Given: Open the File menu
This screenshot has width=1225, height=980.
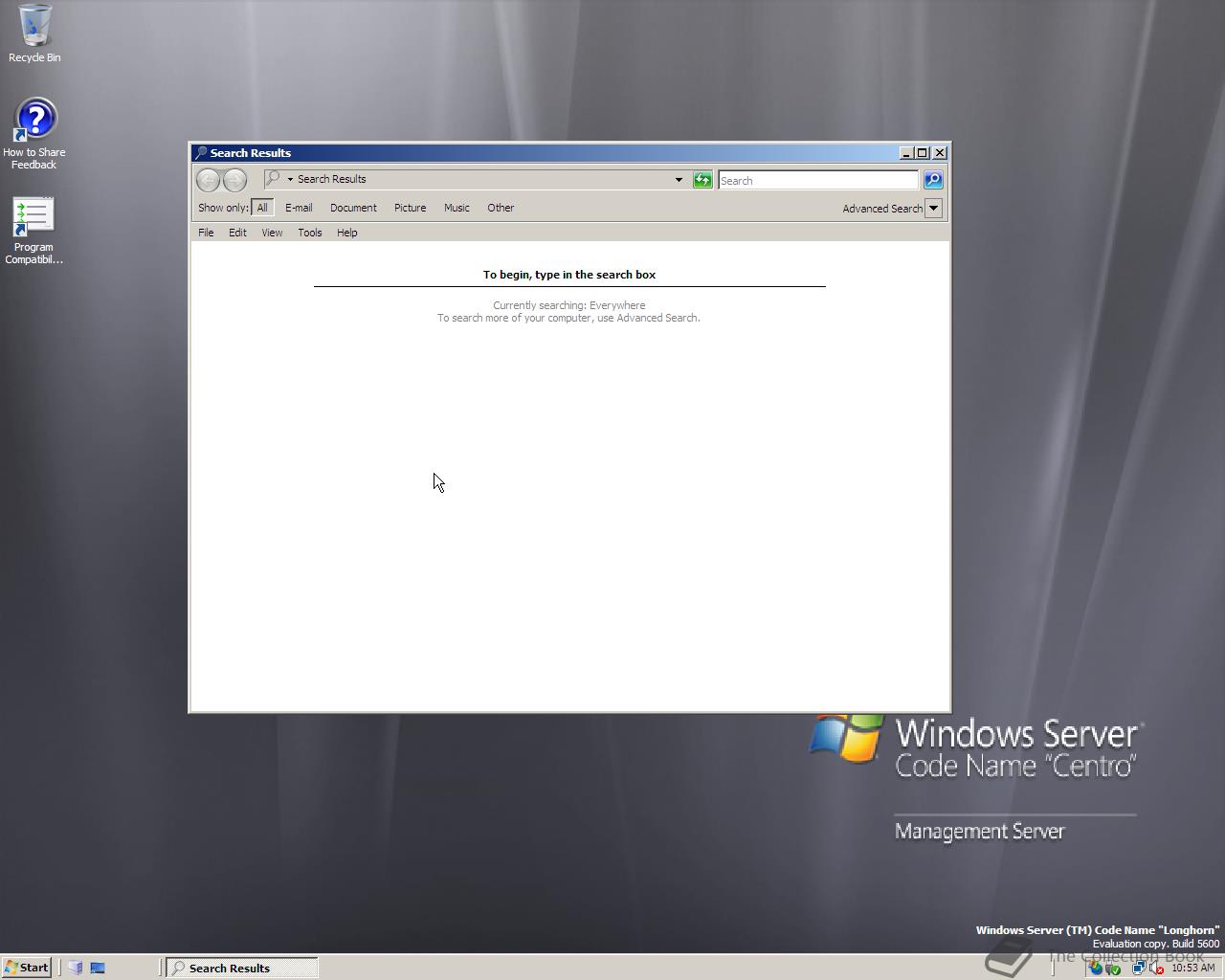Looking at the screenshot, I should click(x=206, y=233).
